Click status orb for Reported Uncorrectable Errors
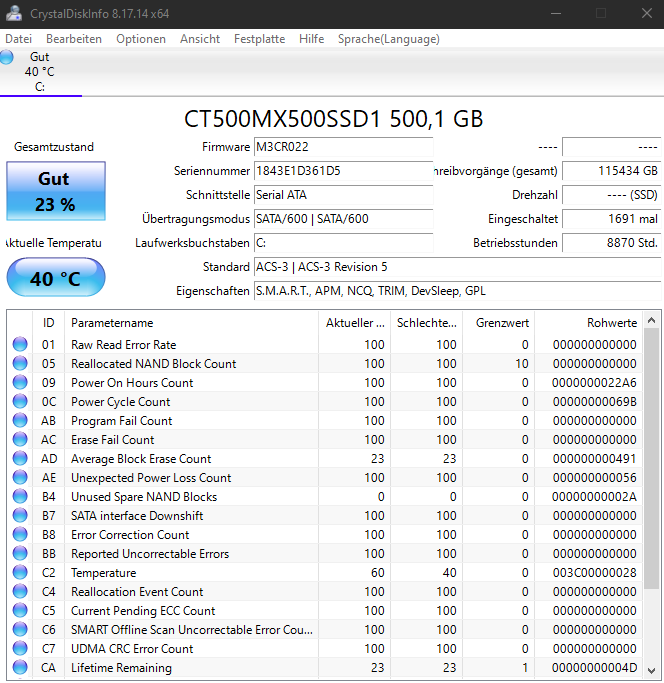The height and width of the screenshot is (683, 664). click(x=20, y=553)
